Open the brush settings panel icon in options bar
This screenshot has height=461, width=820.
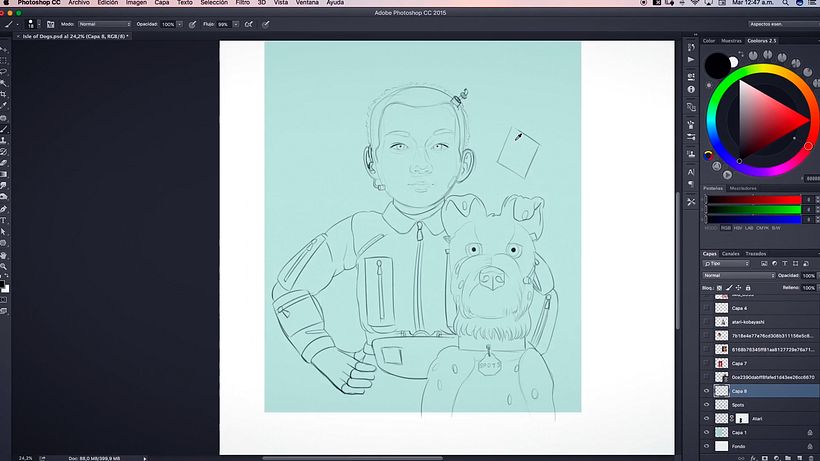(50, 24)
